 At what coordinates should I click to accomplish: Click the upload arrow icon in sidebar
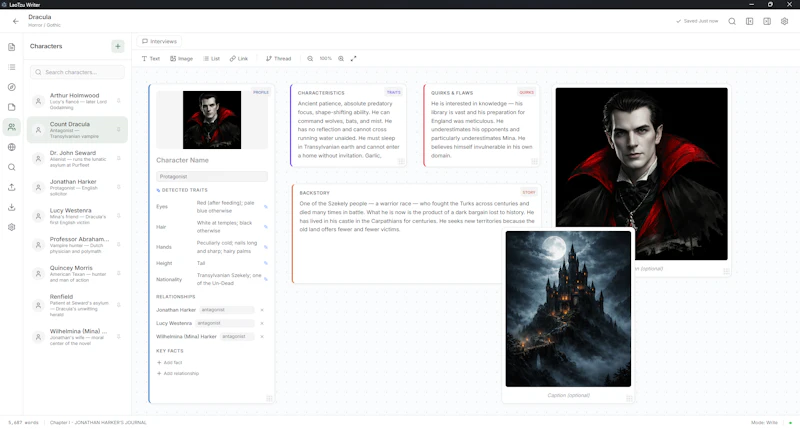pos(12,187)
